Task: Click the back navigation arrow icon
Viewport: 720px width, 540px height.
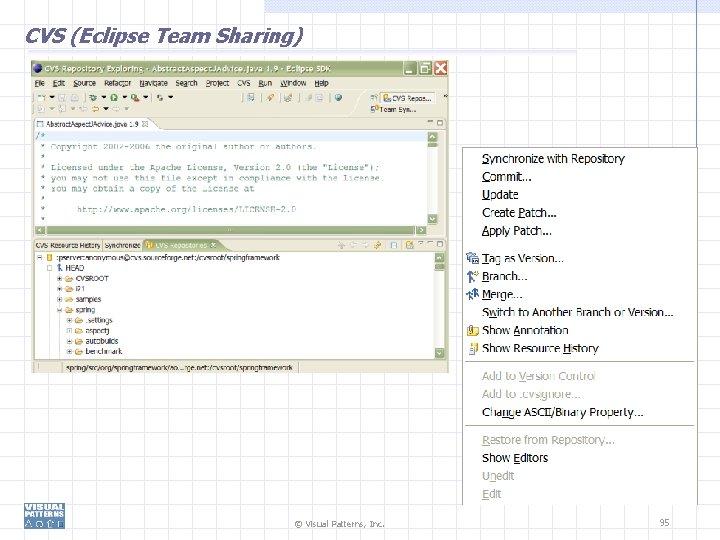Action: (95, 109)
